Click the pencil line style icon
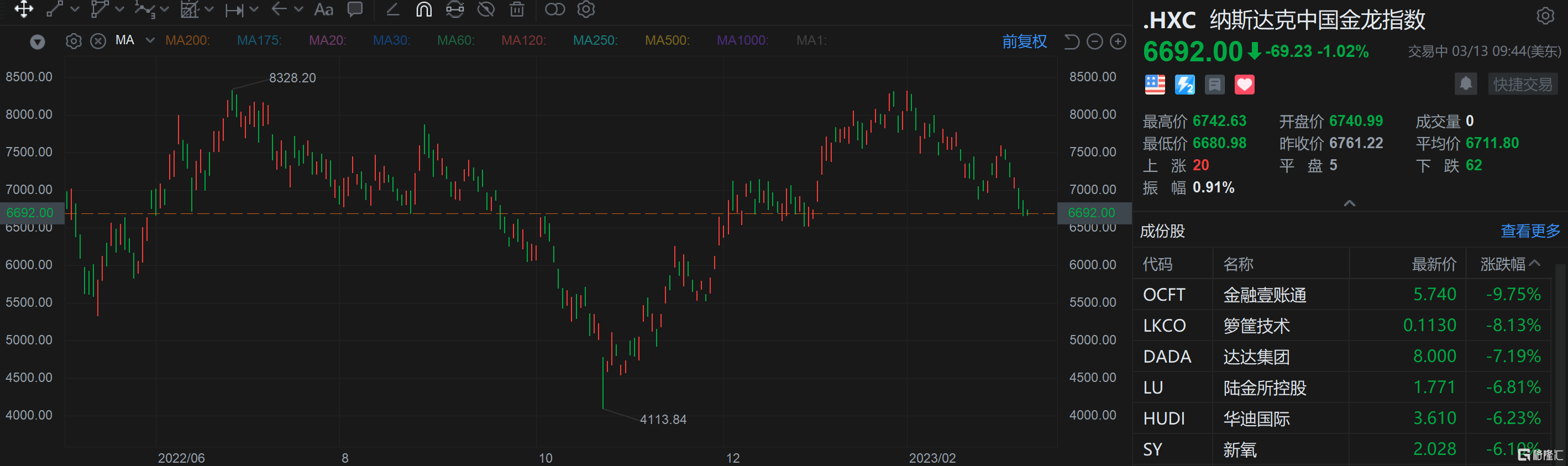 (392, 9)
